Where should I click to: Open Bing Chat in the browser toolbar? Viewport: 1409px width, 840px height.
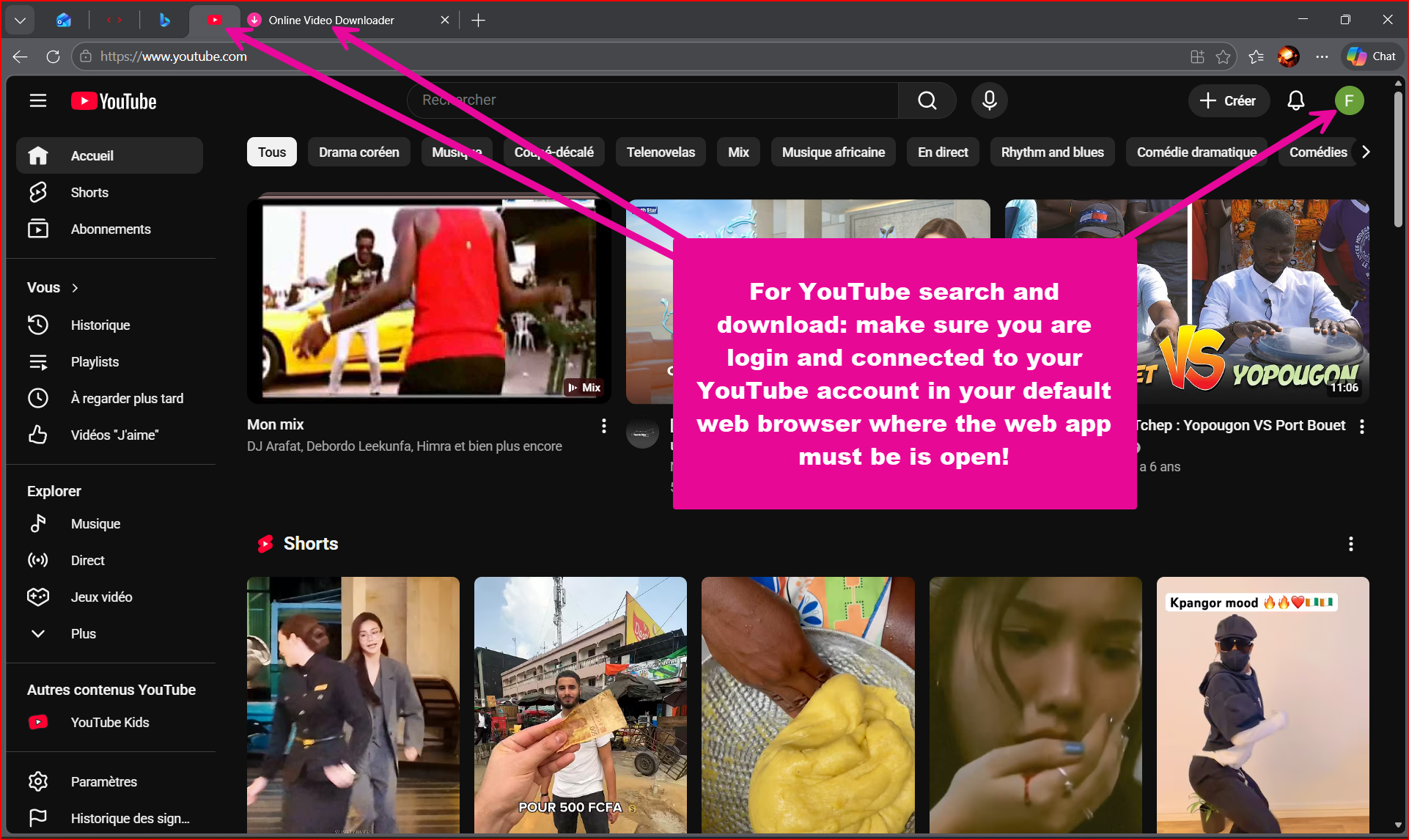coord(1370,56)
